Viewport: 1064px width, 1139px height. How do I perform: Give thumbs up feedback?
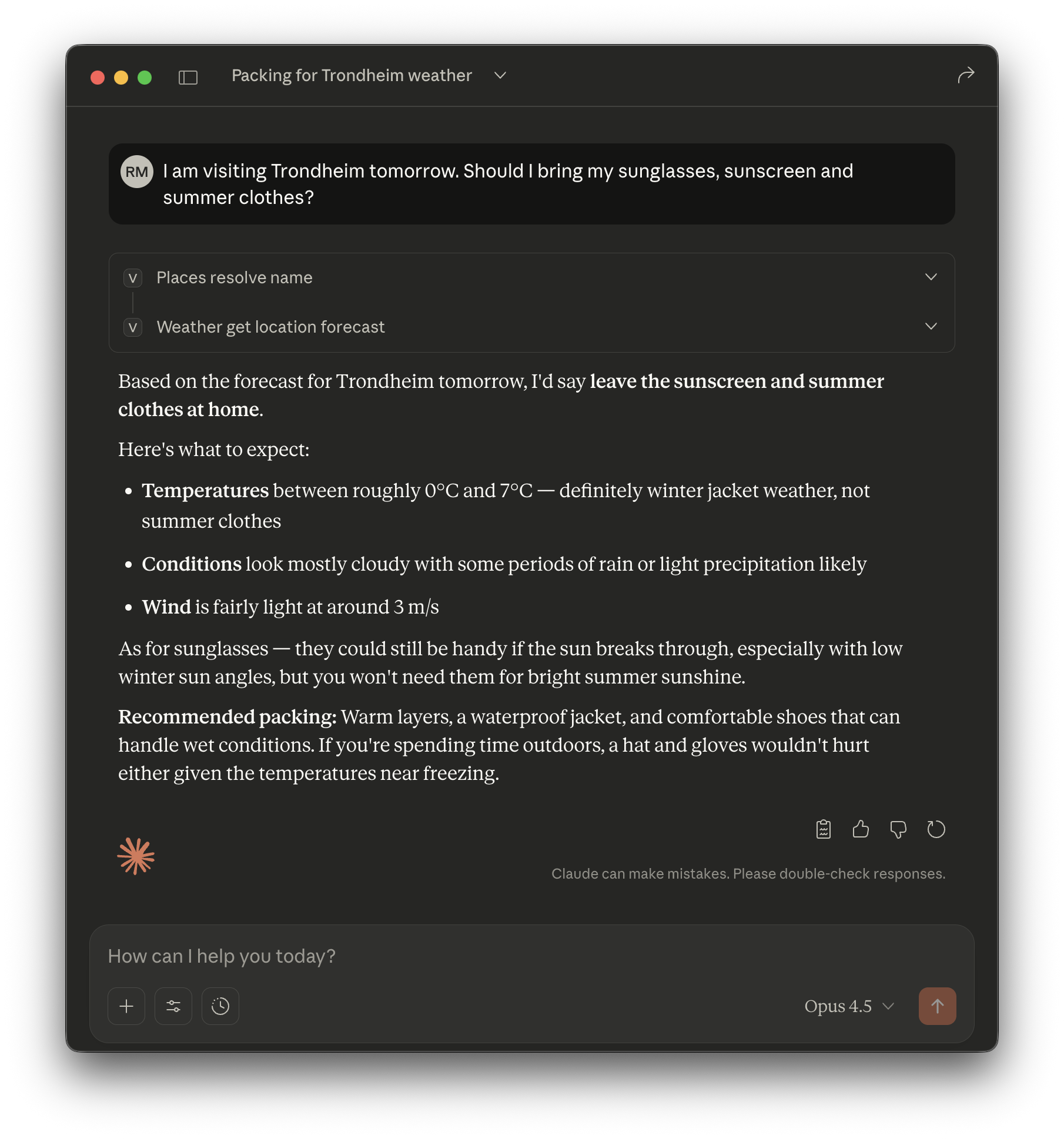(x=861, y=829)
